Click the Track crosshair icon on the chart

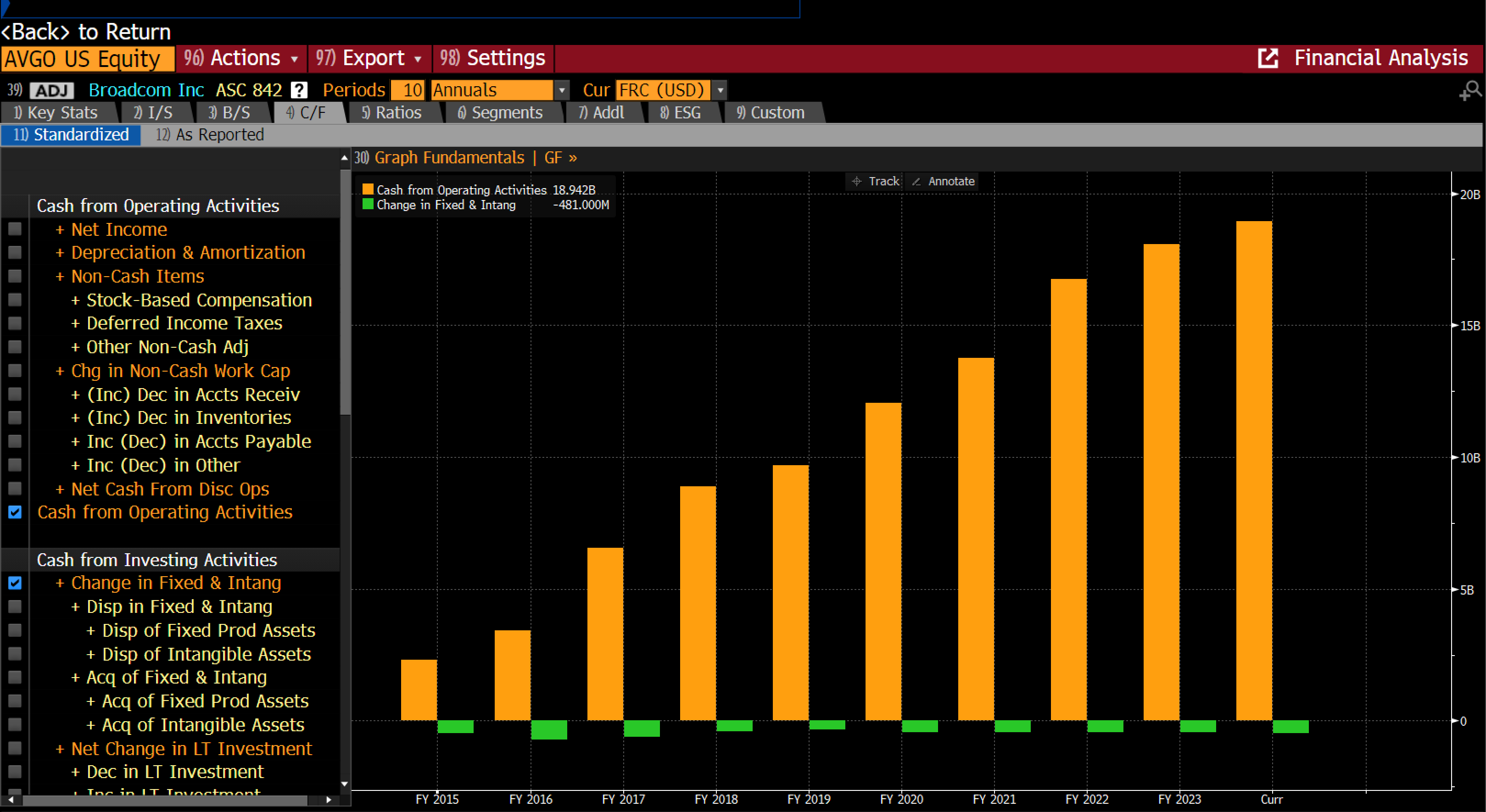pos(857,181)
